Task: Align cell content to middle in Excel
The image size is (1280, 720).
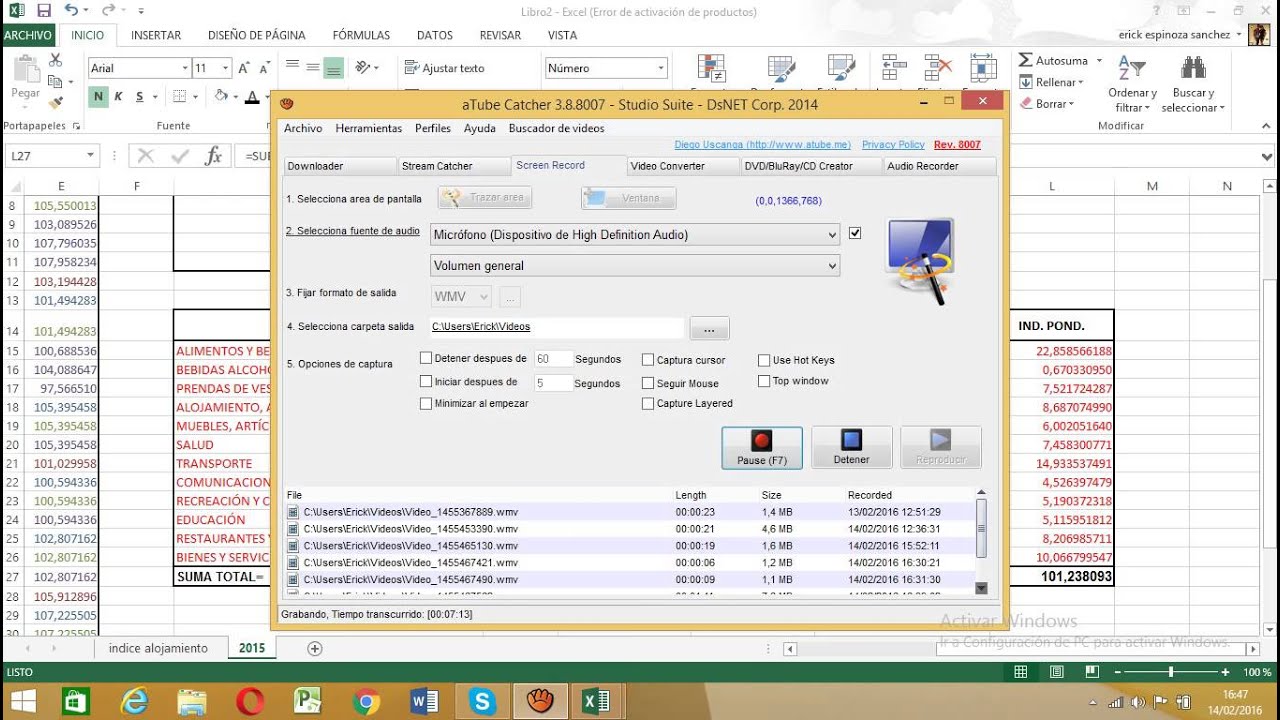Action: pyautogui.click(x=313, y=66)
